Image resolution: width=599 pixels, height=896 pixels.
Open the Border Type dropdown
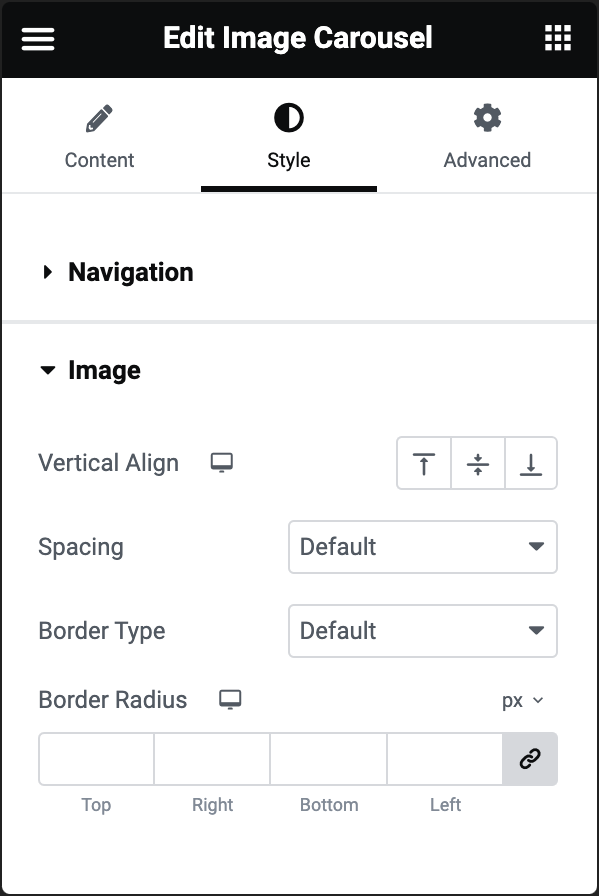pos(423,631)
